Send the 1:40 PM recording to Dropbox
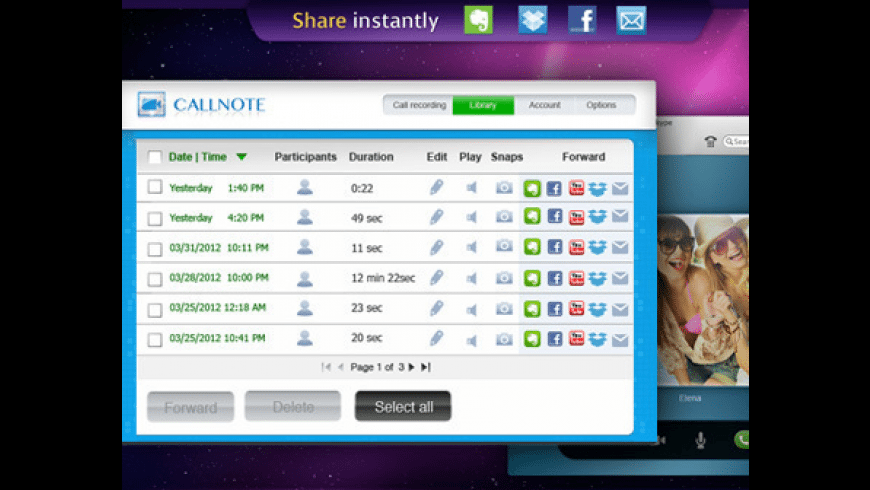The height and width of the screenshot is (490, 870). (x=598, y=189)
